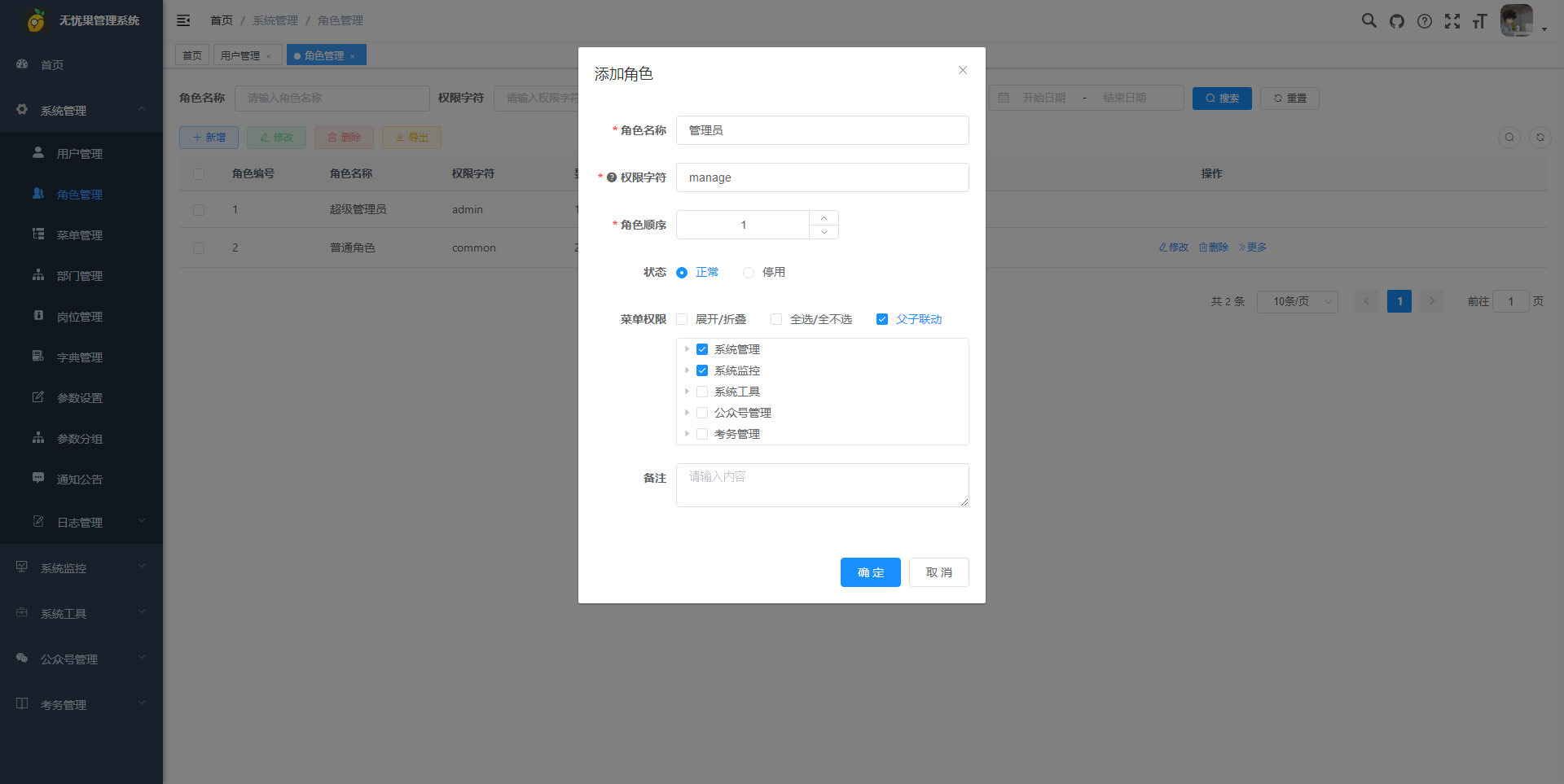
Task: Expand the 系统管理 tree node arrow
Action: pyautogui.click(x=687, y=349)
